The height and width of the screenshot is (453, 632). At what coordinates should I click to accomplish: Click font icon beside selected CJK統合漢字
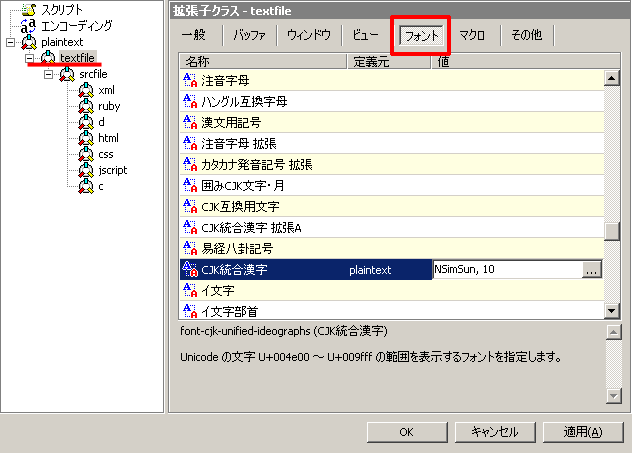tap(190, 269)
